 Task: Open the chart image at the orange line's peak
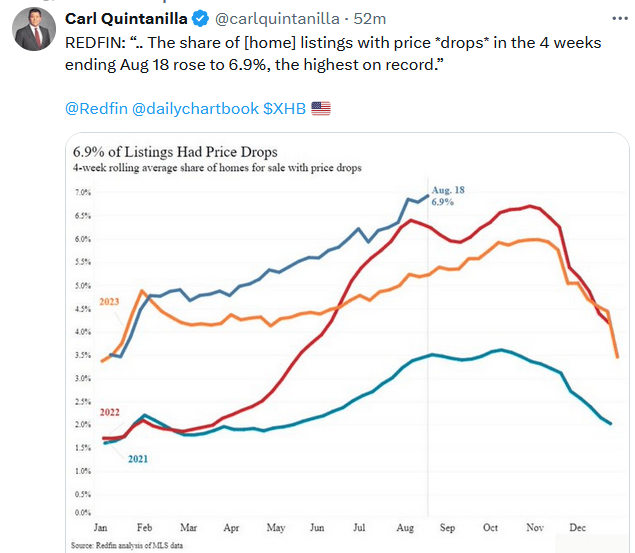click(537, 239)
